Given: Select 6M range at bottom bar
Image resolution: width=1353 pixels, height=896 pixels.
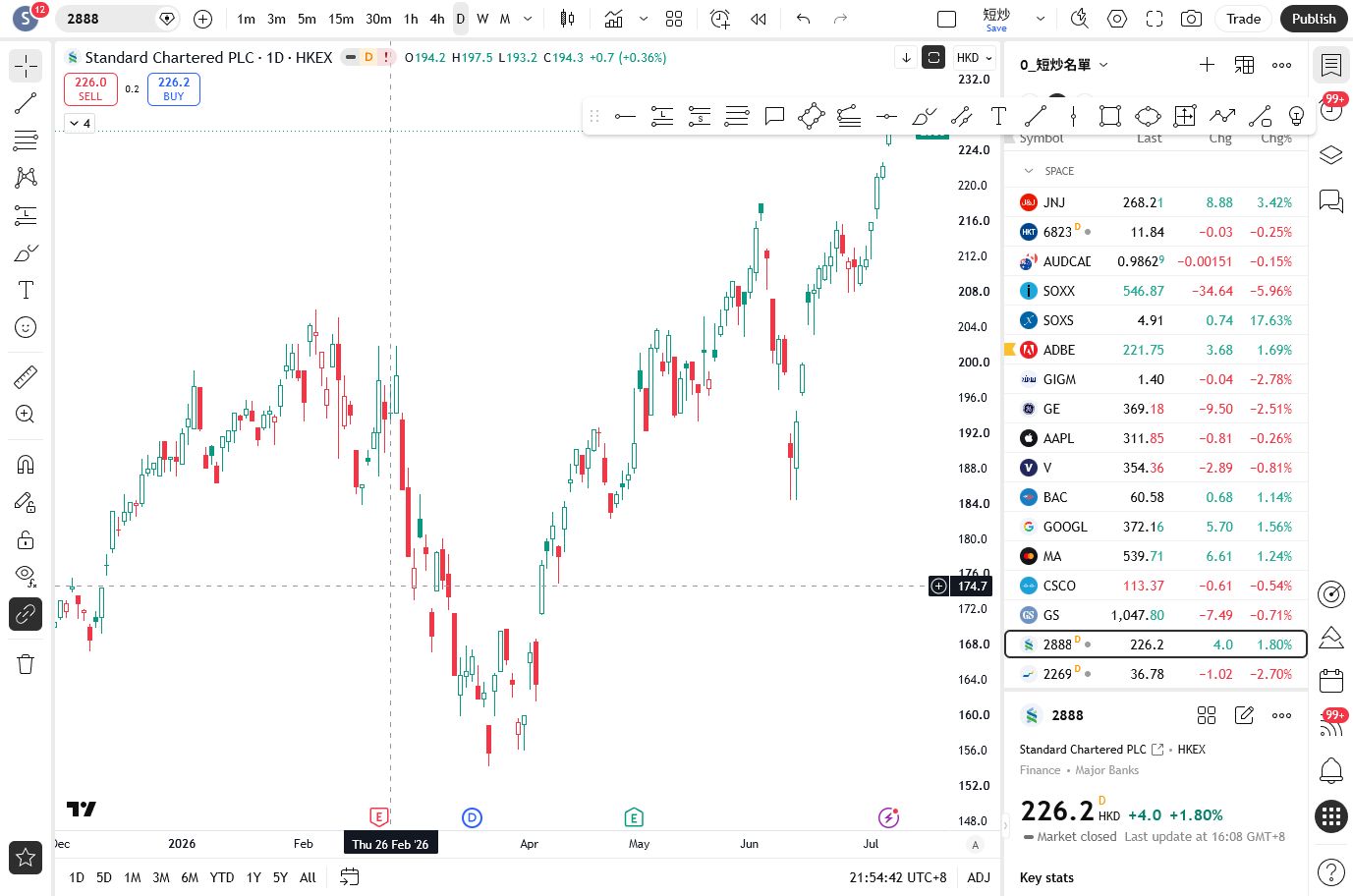Looking at the screenshot, I should tap(190, 877).
